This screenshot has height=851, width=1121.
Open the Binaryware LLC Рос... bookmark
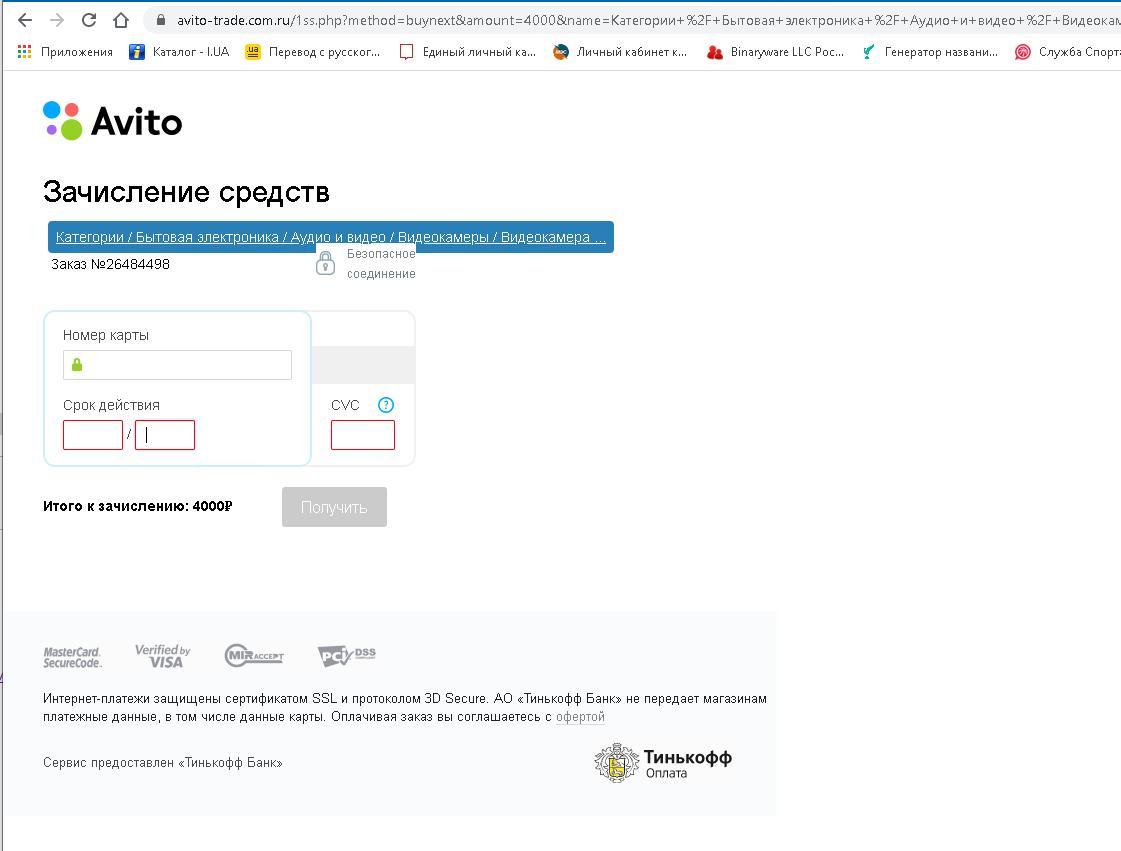click(775, 51)
